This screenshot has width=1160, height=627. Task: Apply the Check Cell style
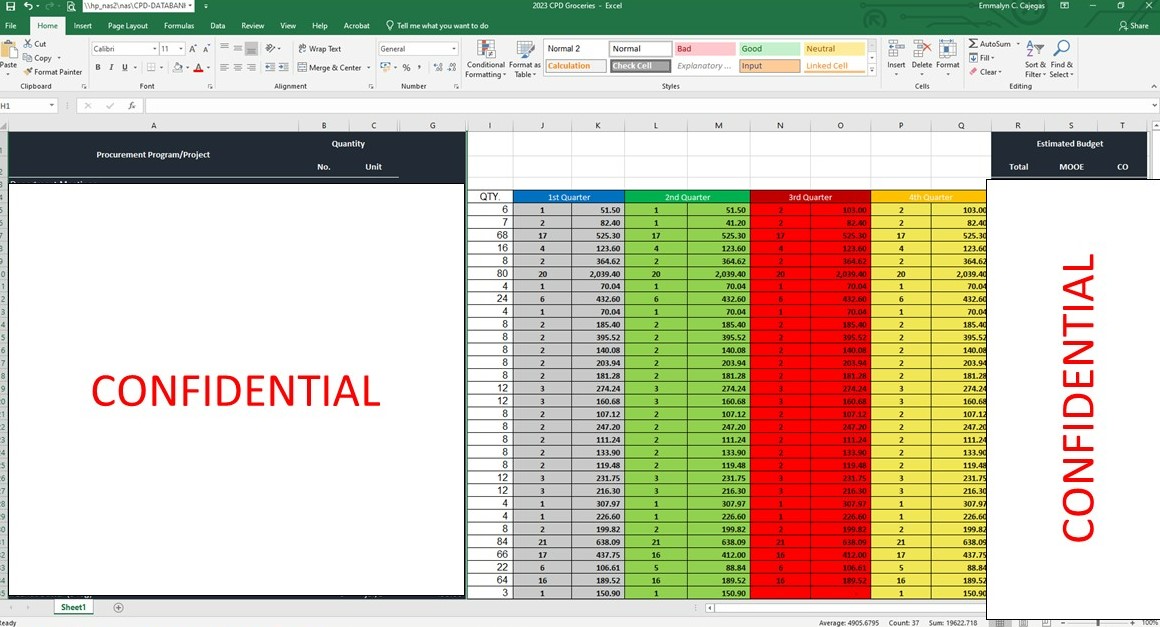(x=640, y=66)
